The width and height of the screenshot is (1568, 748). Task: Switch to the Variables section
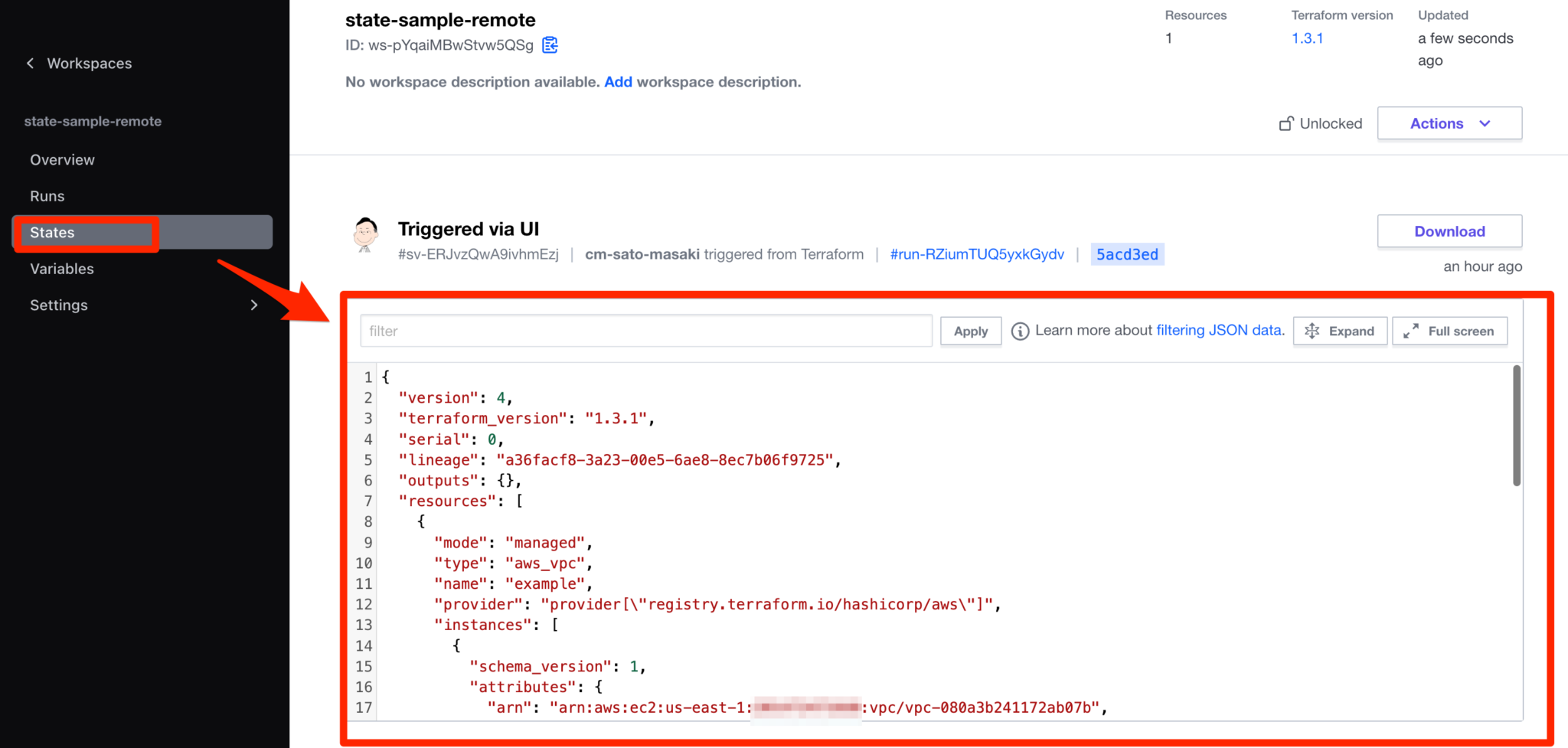[62, 268]
